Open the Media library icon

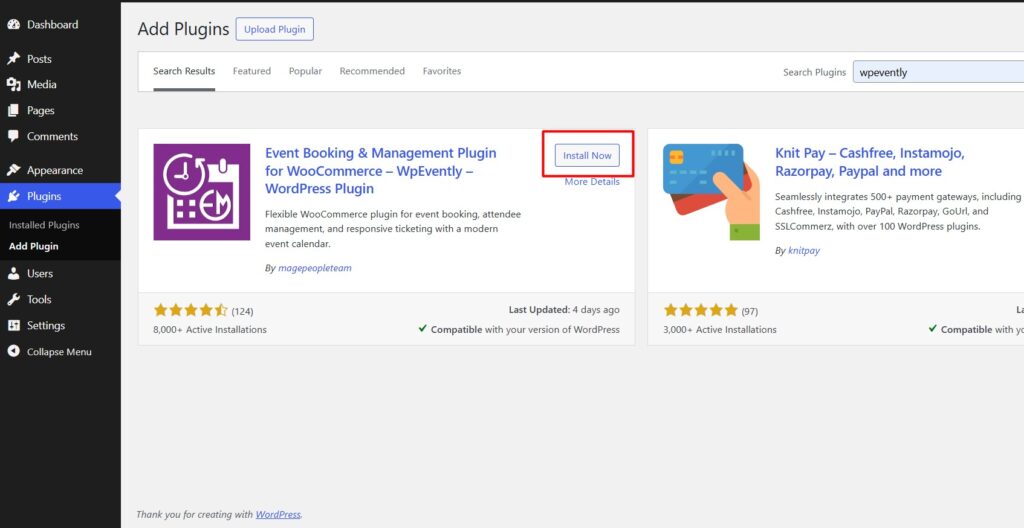[13, 84]
